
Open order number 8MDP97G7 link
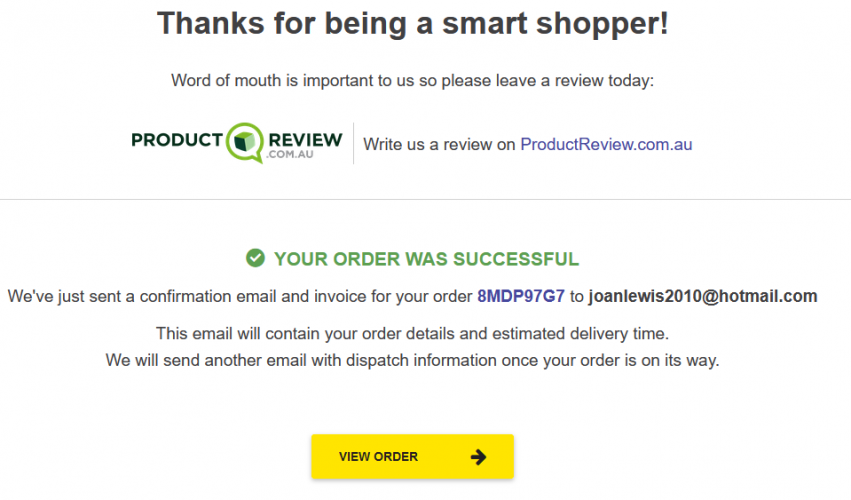click(521, 296)
